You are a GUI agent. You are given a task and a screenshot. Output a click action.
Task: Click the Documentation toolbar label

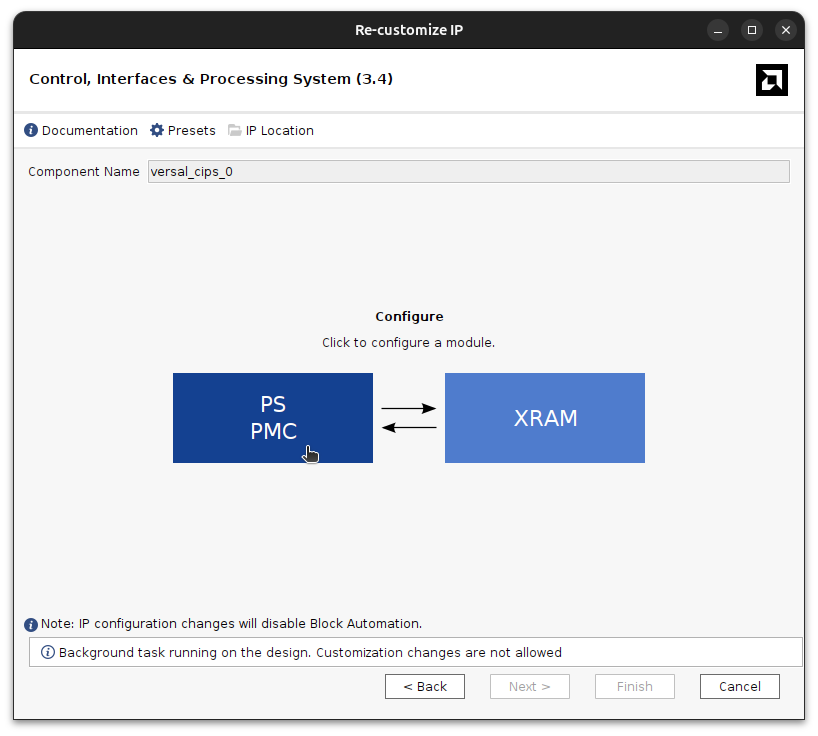click(x=90, y=130)
